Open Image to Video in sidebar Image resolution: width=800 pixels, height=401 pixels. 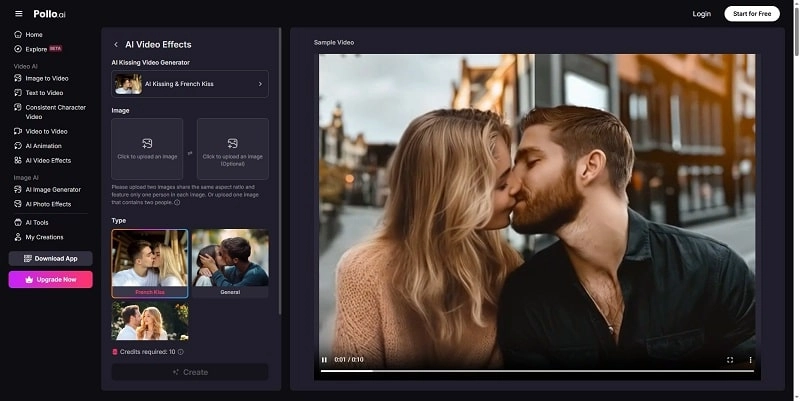[46, 78]
